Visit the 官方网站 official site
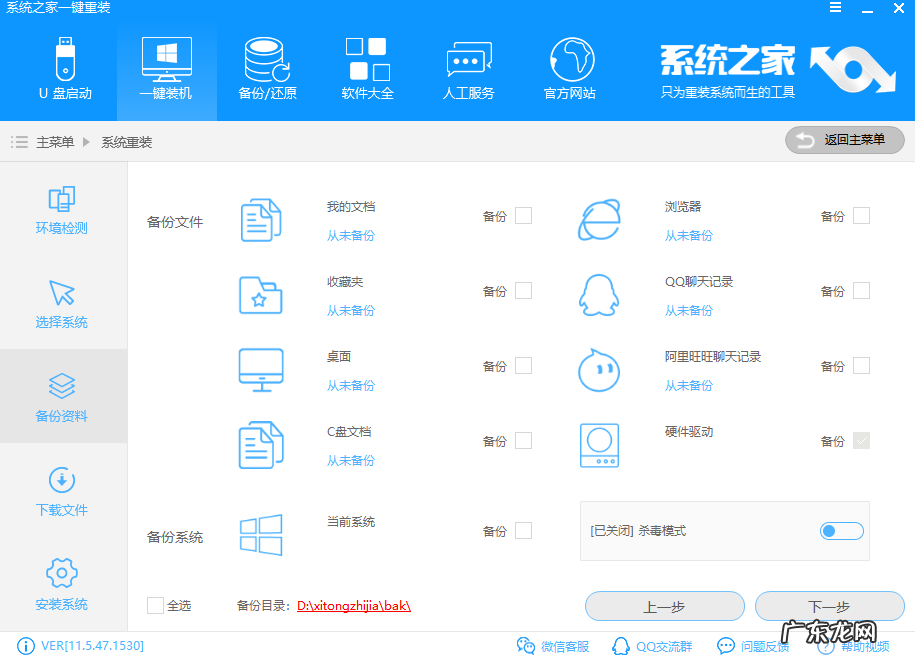This screenshot has width=915, height=661. (570, 66)
